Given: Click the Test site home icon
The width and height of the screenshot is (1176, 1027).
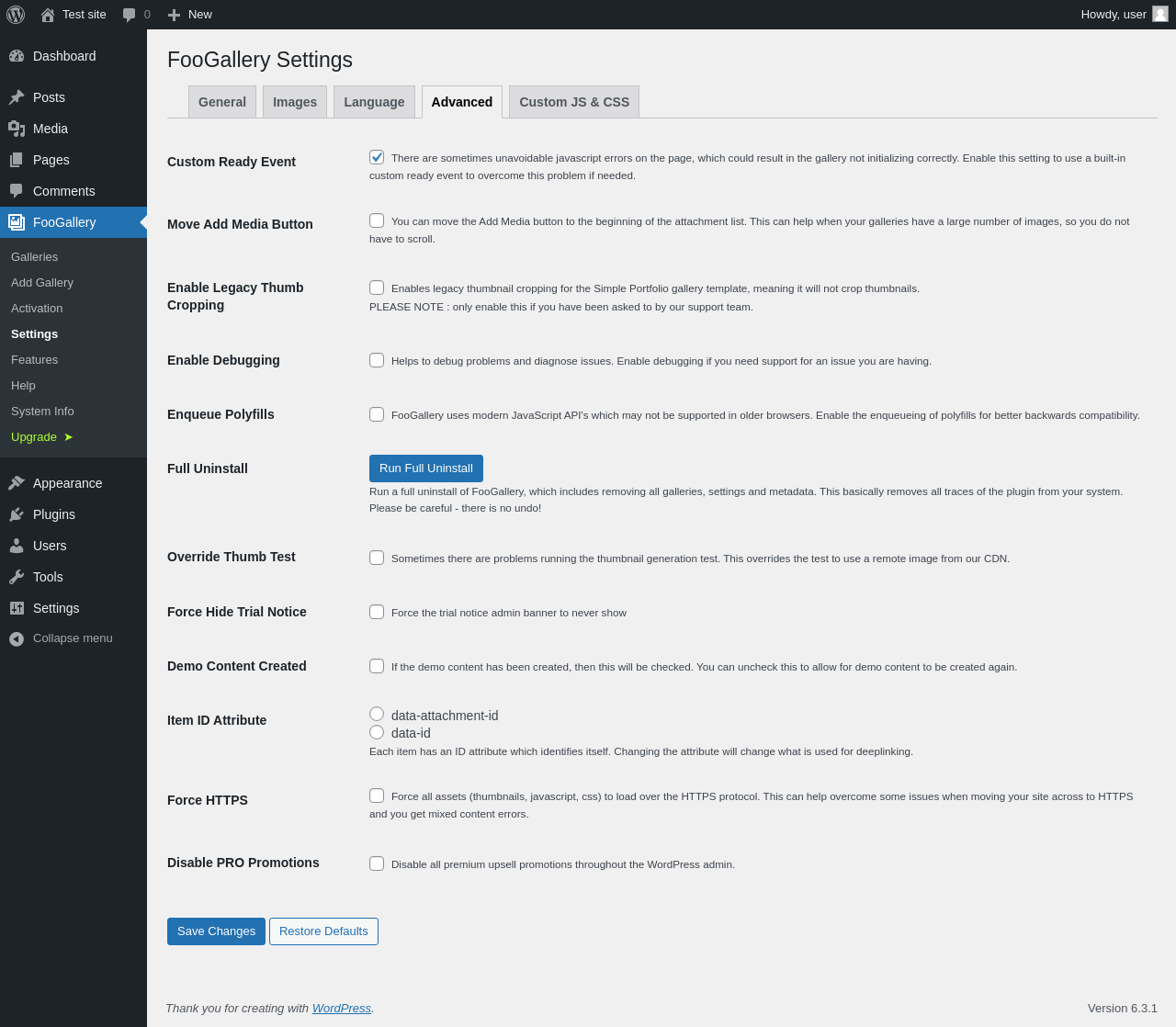Looking at the screenshot, I should click(x=48, y=15).
